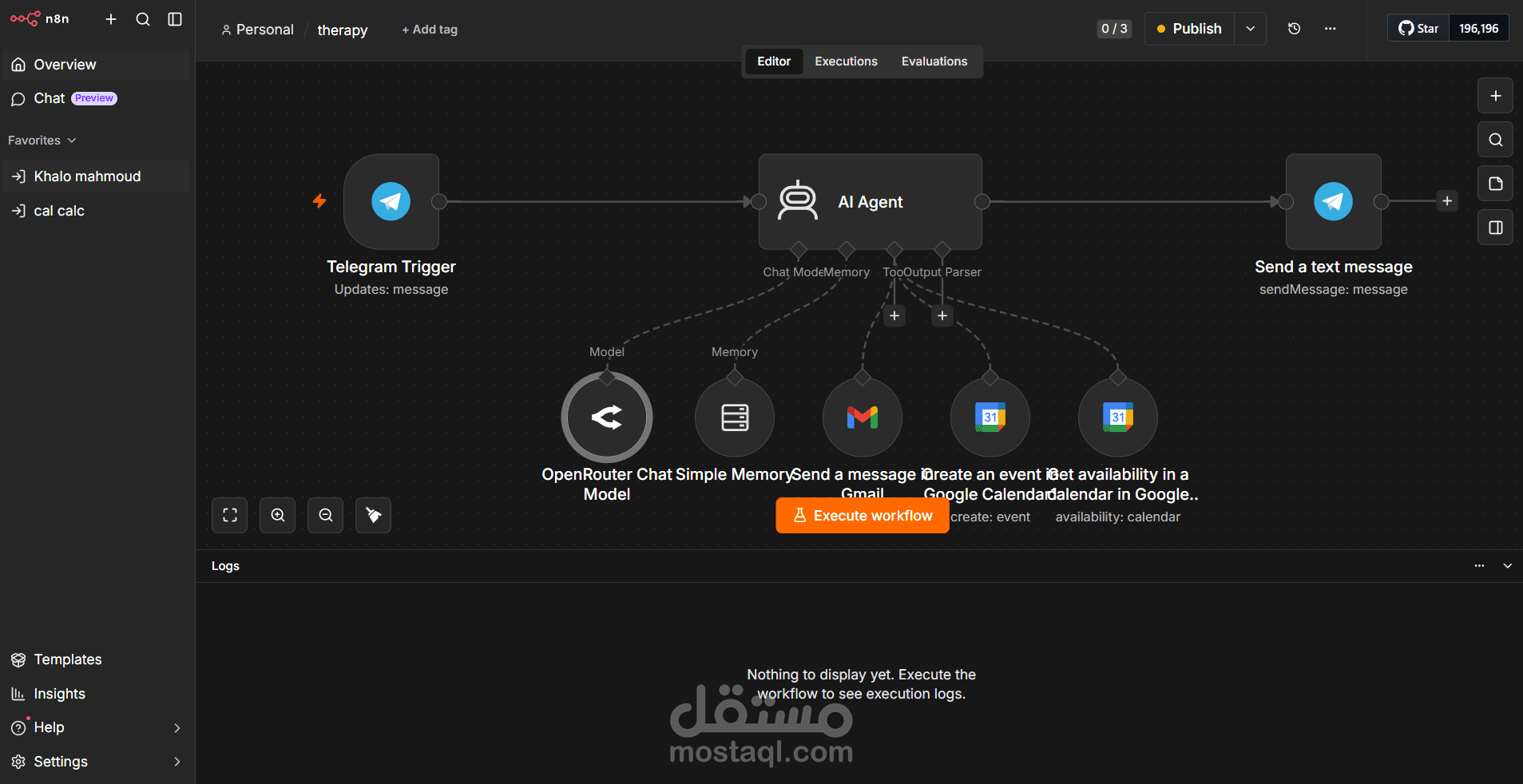Click 'availability: calendar' subtitle text
Image resolution: width=1523 pixels, height=784 pixels.
tap(1118, 517)
